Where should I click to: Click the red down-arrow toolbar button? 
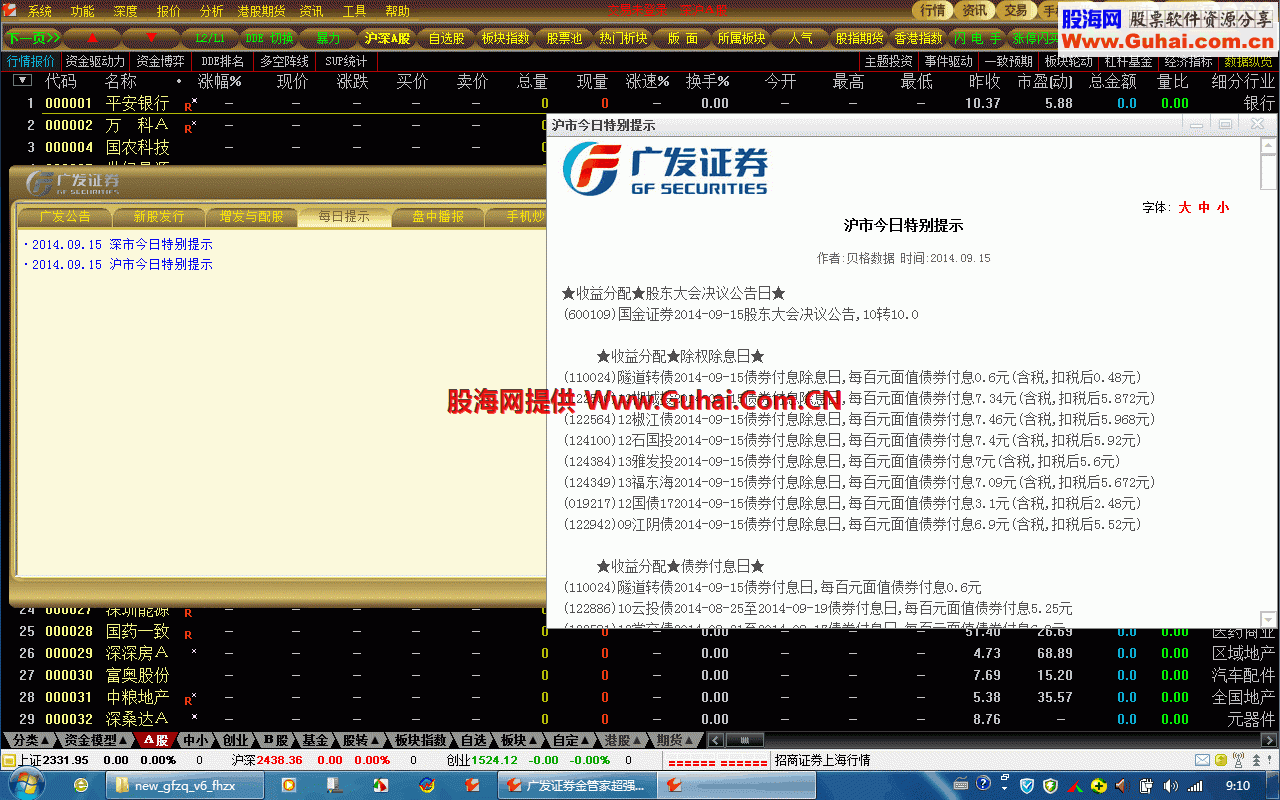pos(151,38)
